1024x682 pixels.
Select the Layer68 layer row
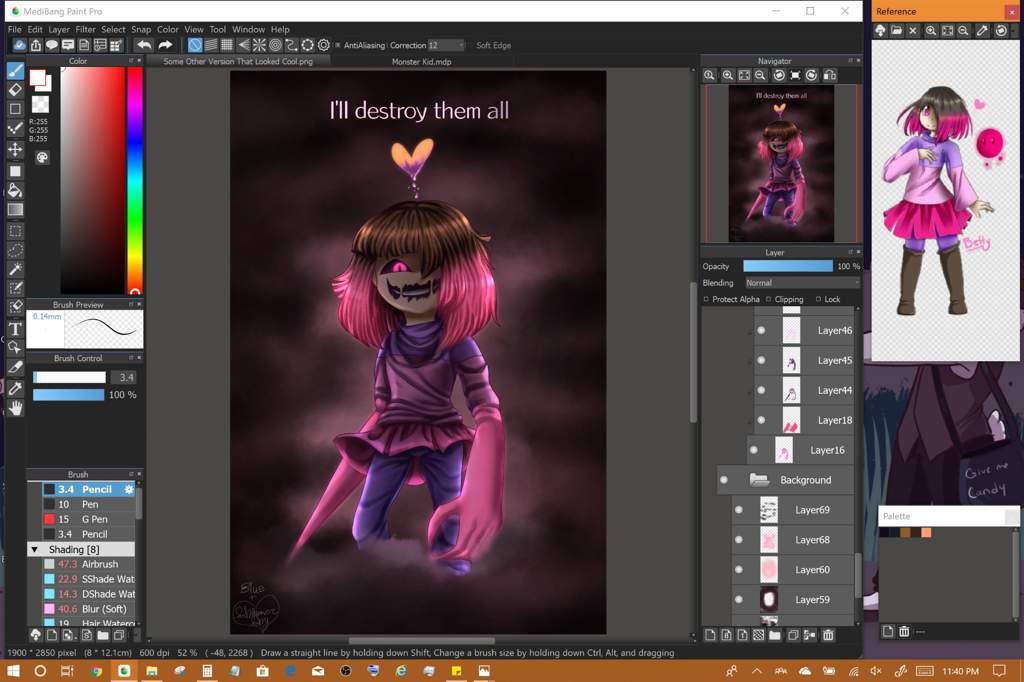point(793,540)
